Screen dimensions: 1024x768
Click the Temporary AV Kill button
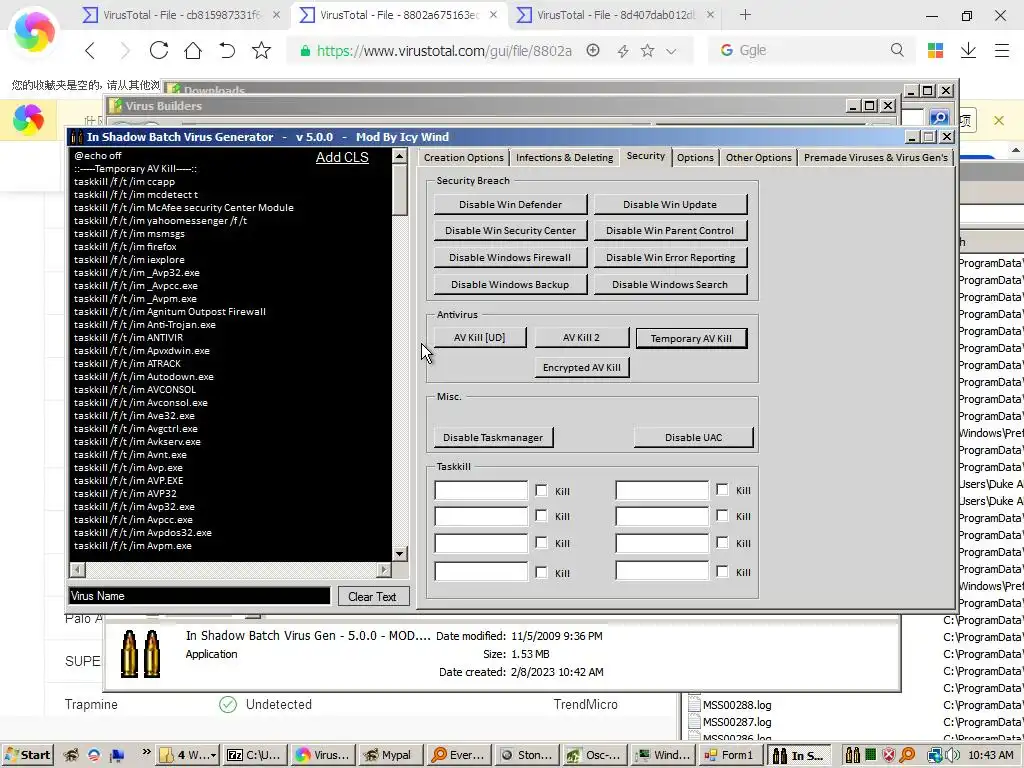click(691, 338)
